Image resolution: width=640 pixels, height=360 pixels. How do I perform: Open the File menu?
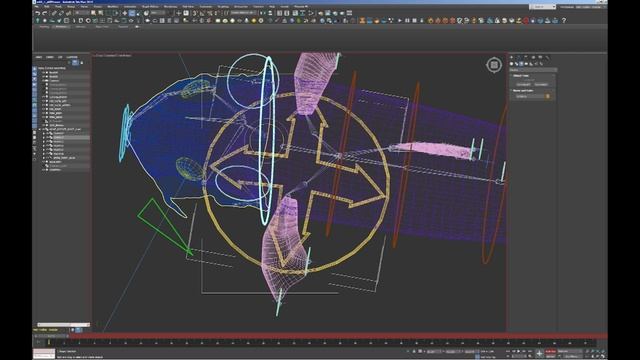pos(37,7)
